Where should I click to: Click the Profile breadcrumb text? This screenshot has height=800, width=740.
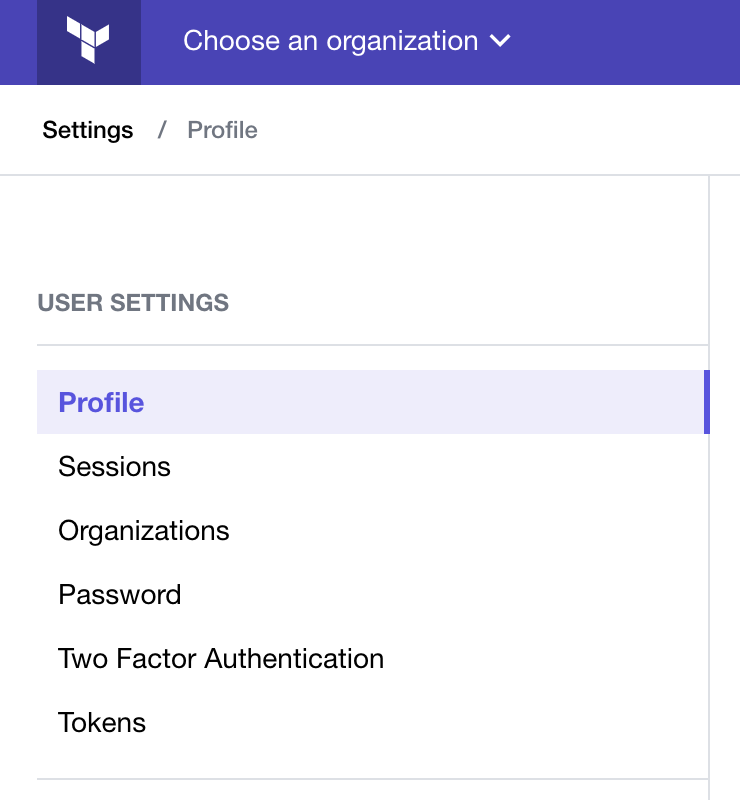point(222,130)
